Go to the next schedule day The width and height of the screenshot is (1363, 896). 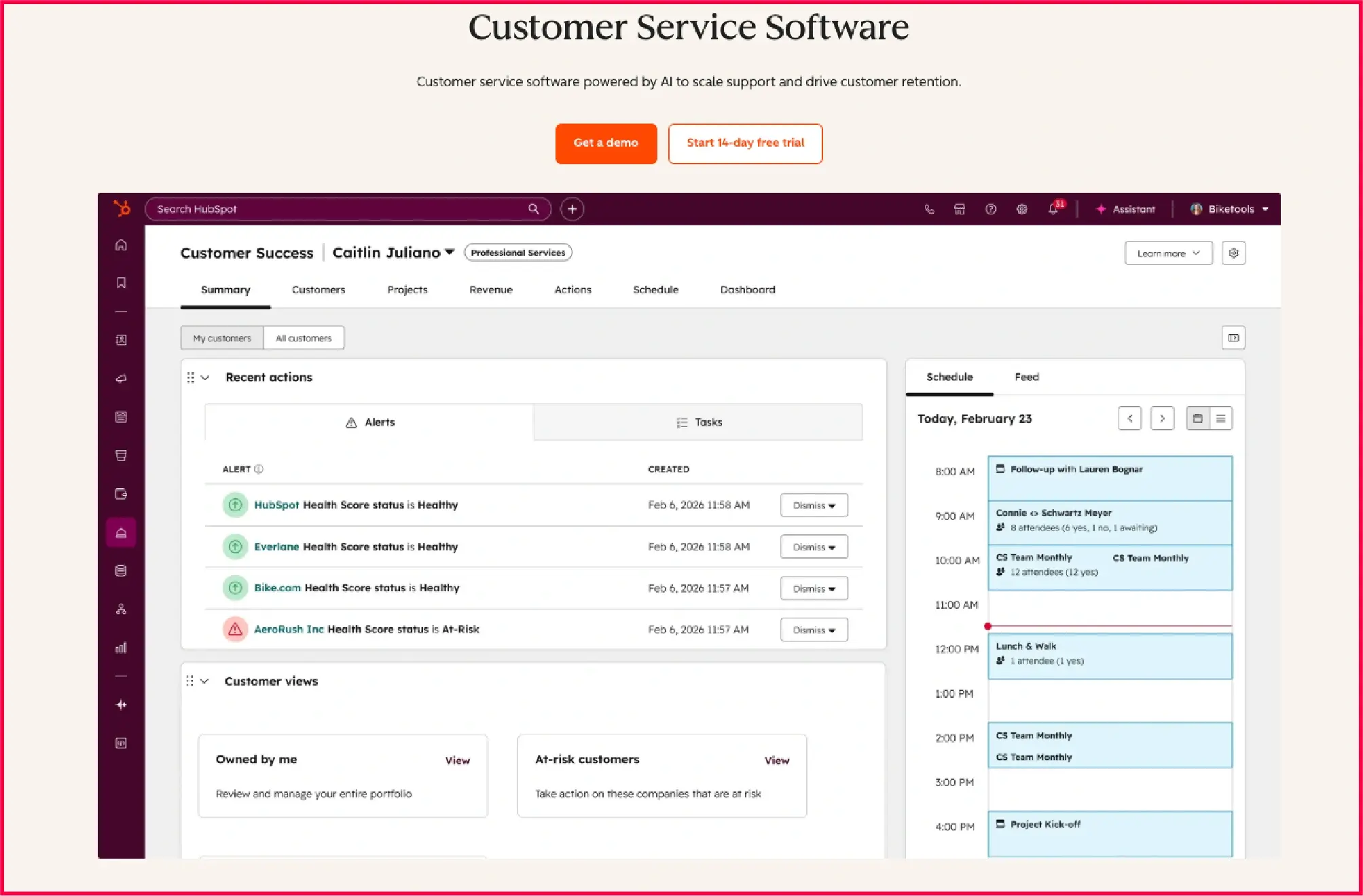1162,418
